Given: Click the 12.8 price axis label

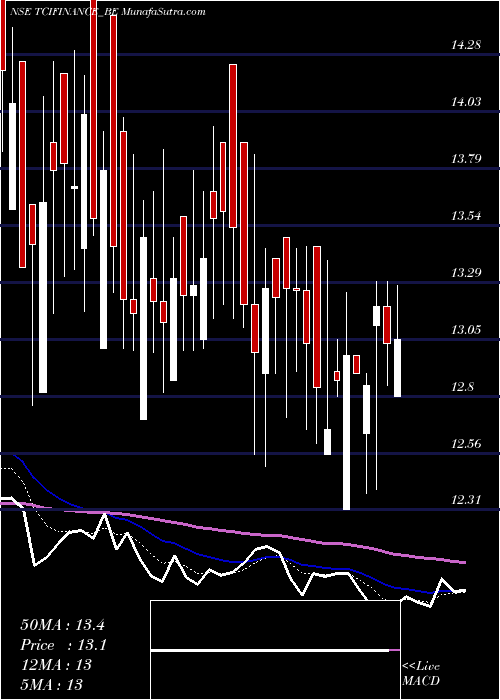Looking at the screenshot, I should point(462,387).
